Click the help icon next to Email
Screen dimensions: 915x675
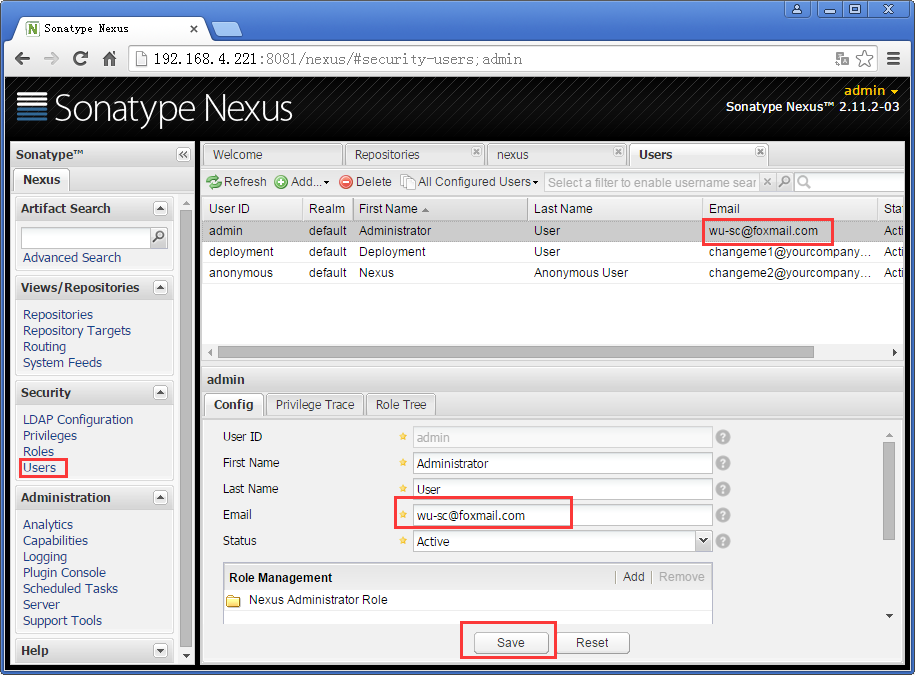723,515
